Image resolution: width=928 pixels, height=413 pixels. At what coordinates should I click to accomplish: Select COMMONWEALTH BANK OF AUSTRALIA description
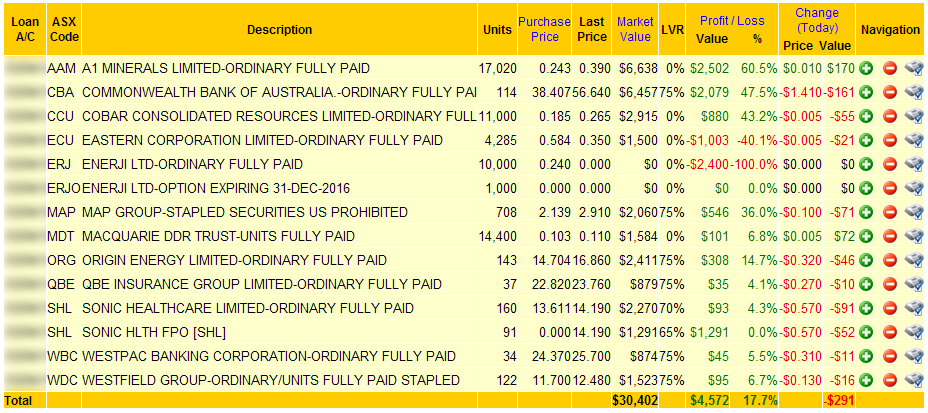point(279,92)
